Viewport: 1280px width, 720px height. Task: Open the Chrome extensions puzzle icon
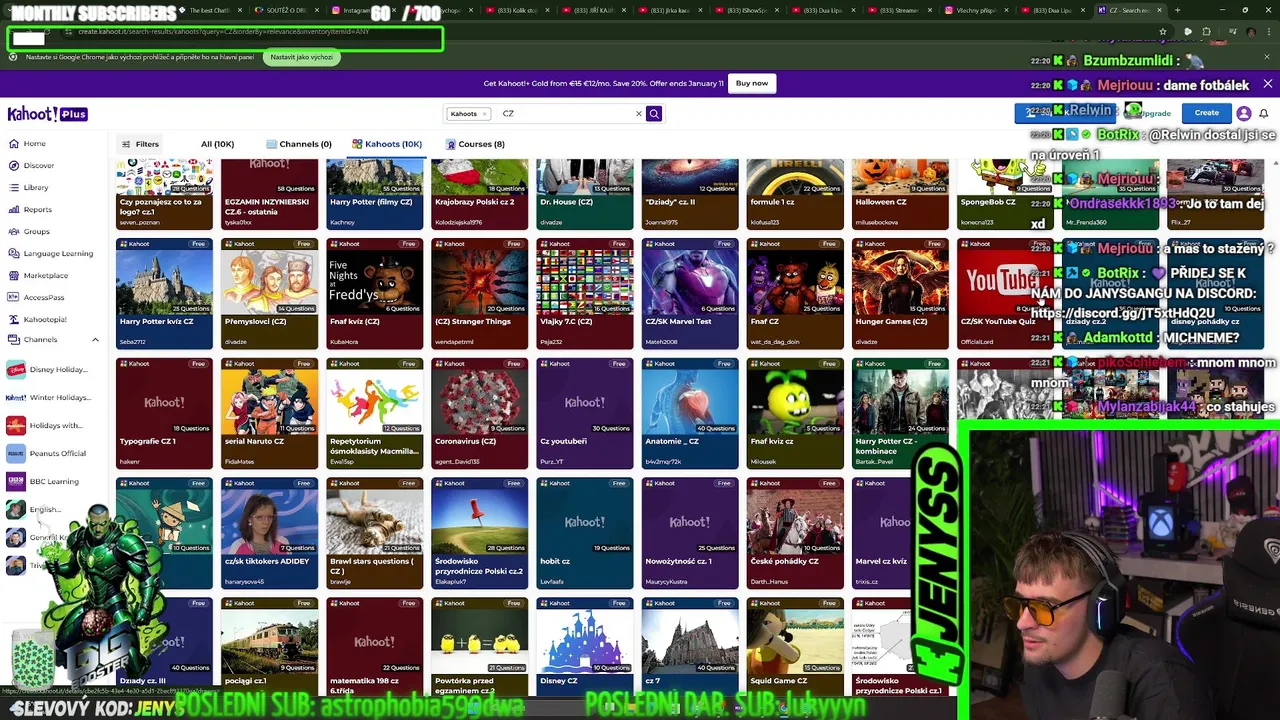[x=1207, y=32]
